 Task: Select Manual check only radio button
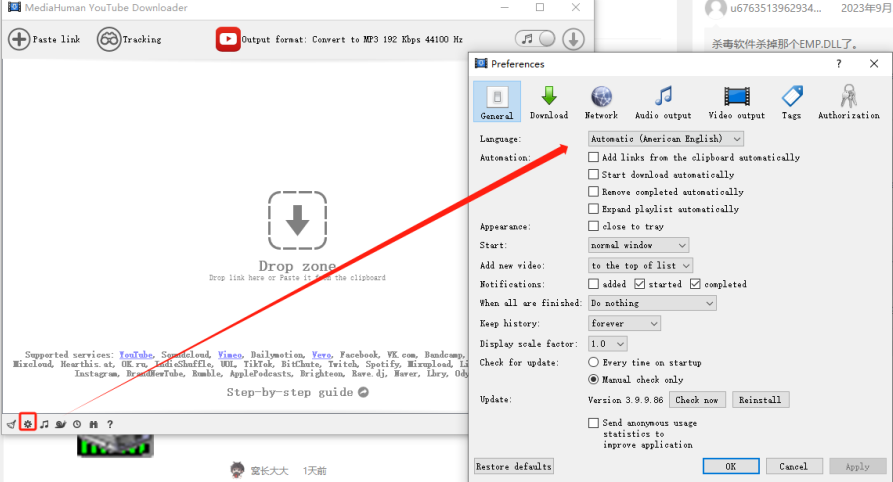tap(593, 379)
